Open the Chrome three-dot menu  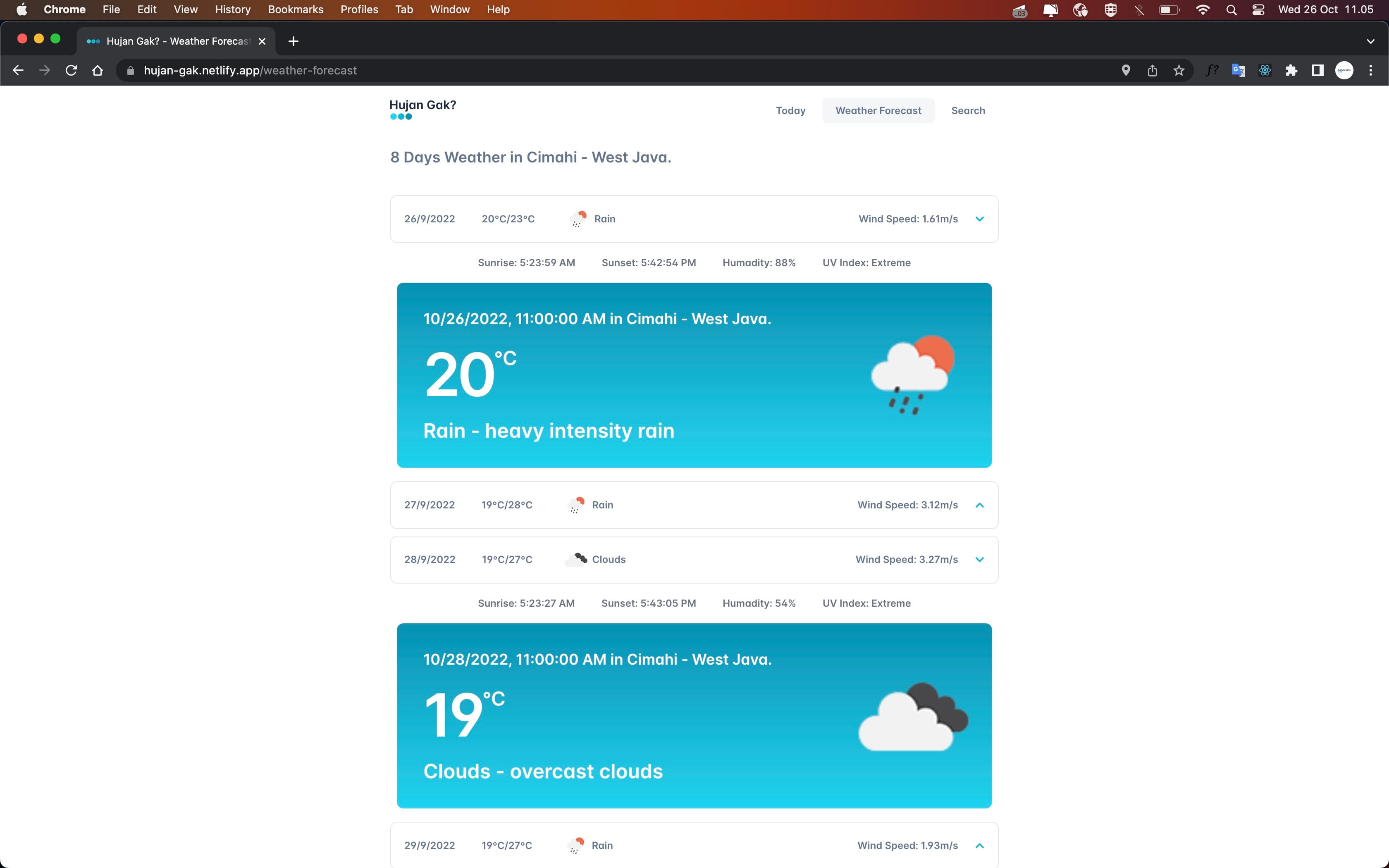[x=1371, y=70]
